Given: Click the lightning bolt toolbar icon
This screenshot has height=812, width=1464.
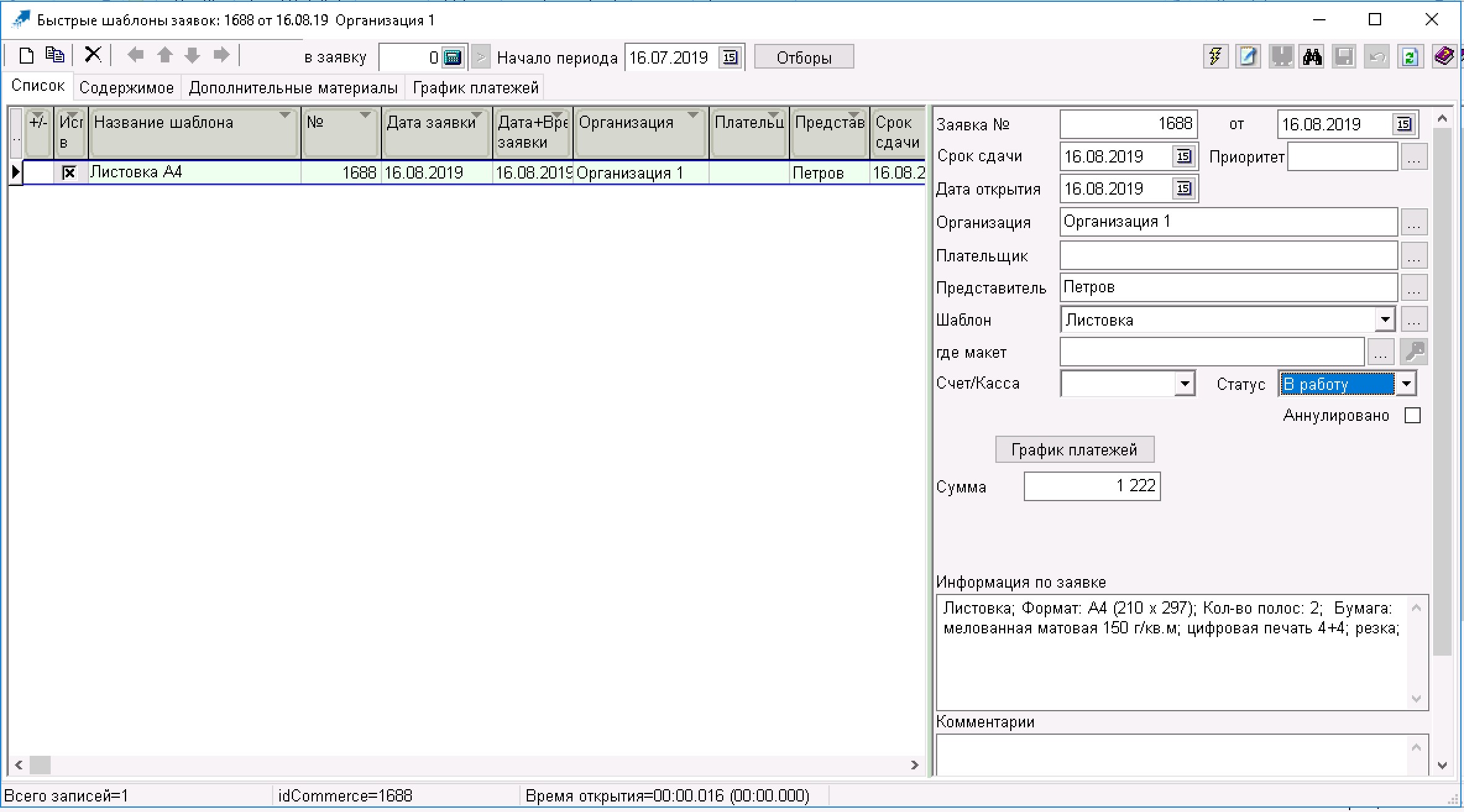Looking at the screenshot, I should (x=1215, y=57).
